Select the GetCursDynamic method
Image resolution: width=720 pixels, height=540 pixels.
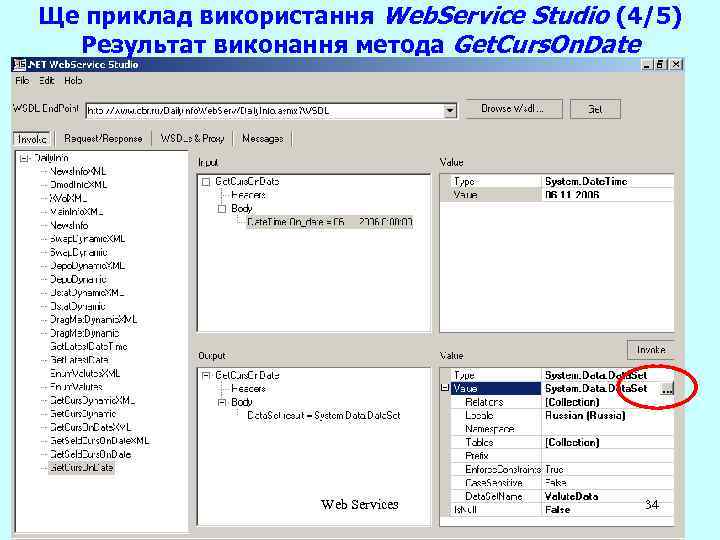tap(83, 414)
